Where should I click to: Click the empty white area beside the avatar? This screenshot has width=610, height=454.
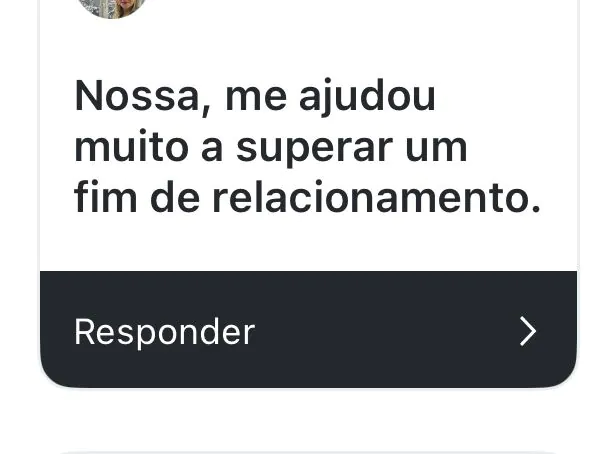tap(350, 20)
